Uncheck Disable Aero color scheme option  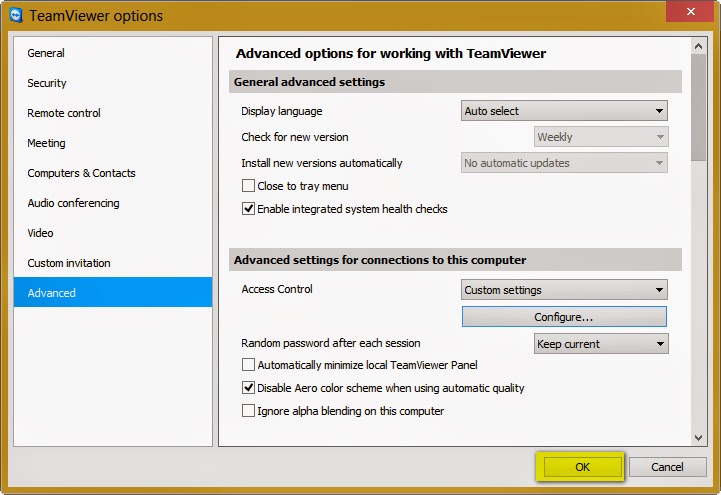[x=248, y=388]
